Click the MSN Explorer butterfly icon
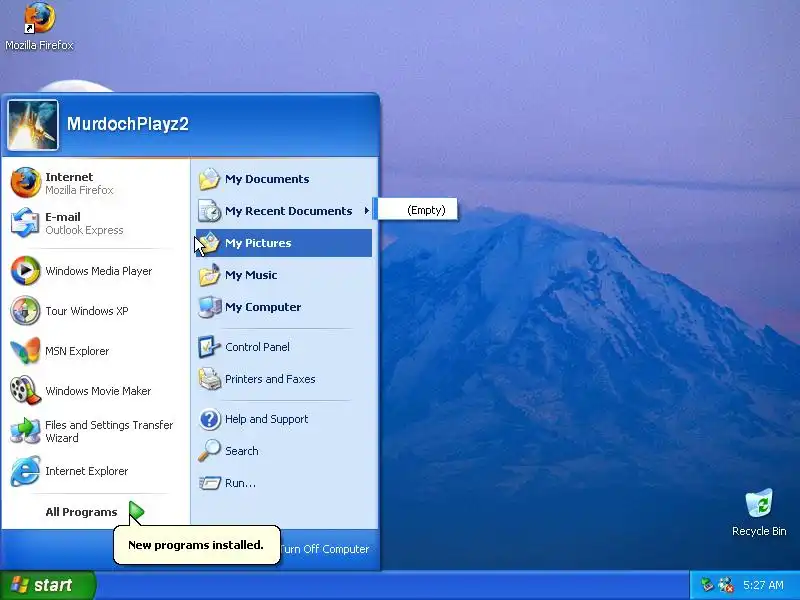Image resolution: width=800 pixels, height=600 pixels. (x=25, y=351)
